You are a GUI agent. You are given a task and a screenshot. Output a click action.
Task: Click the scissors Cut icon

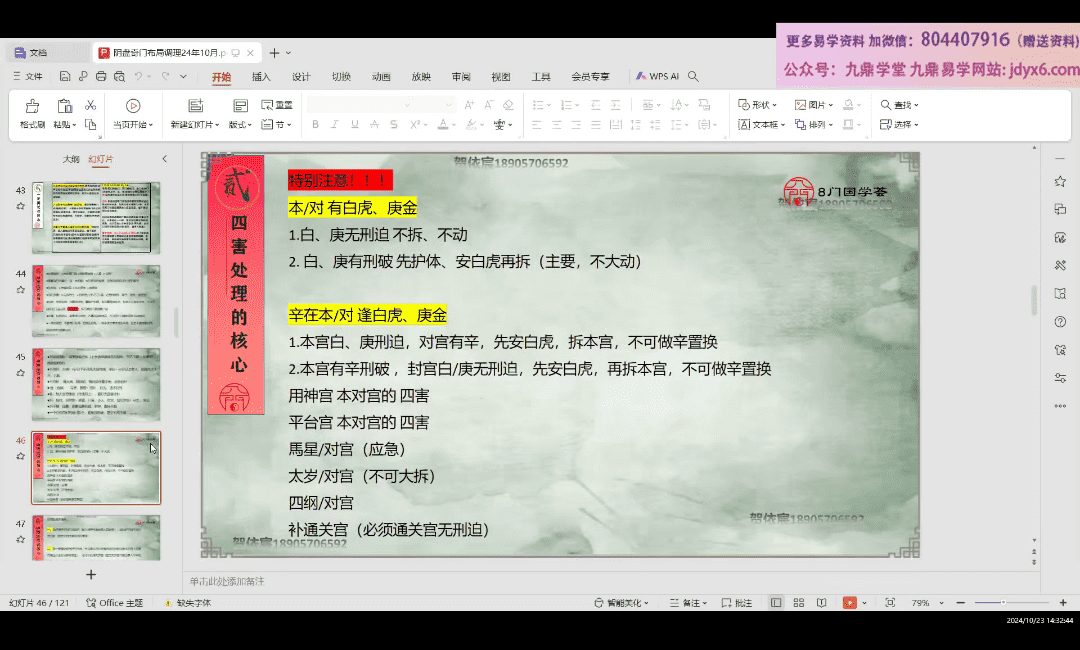90,105
